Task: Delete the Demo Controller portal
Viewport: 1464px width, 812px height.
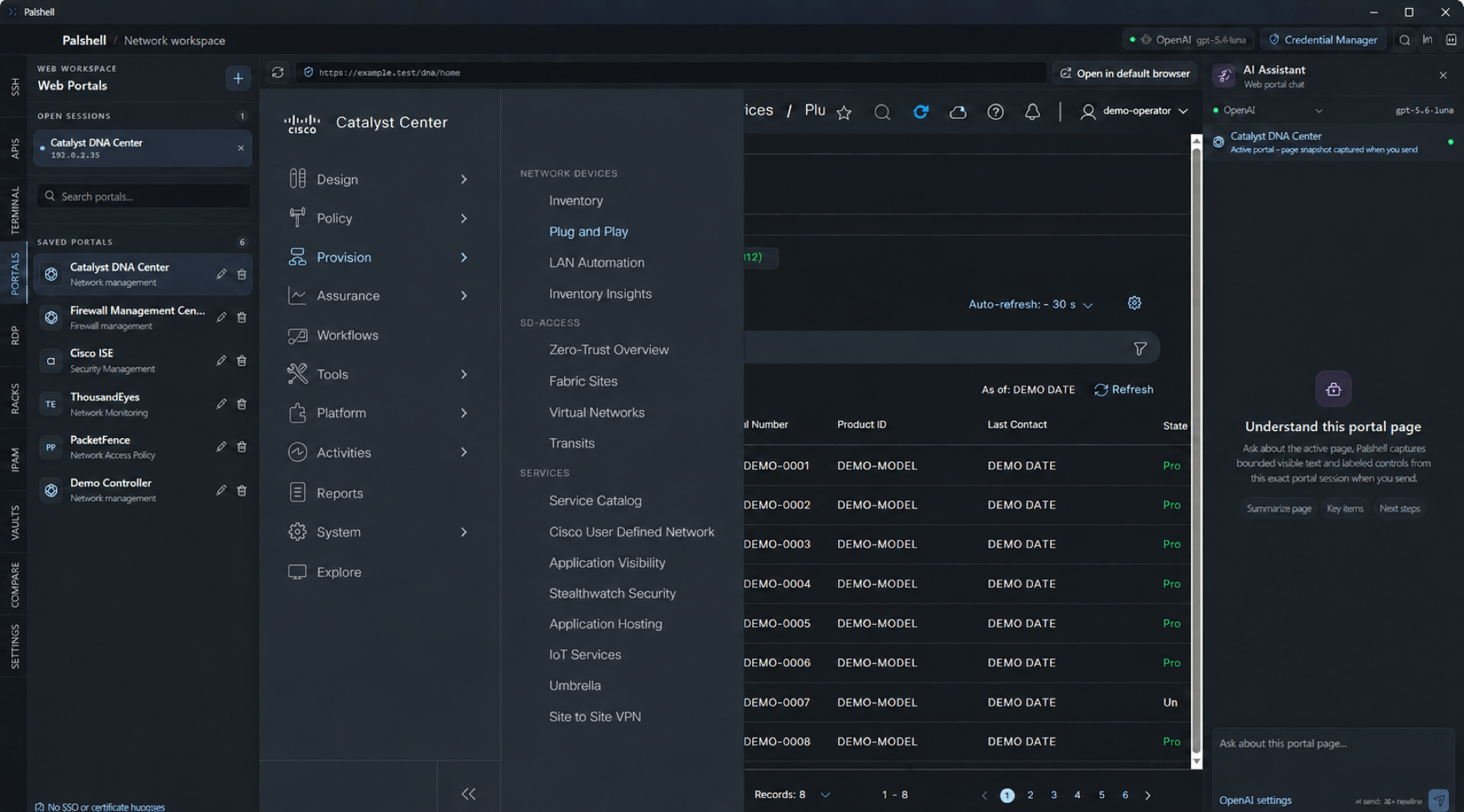Action: click(242, 490)
